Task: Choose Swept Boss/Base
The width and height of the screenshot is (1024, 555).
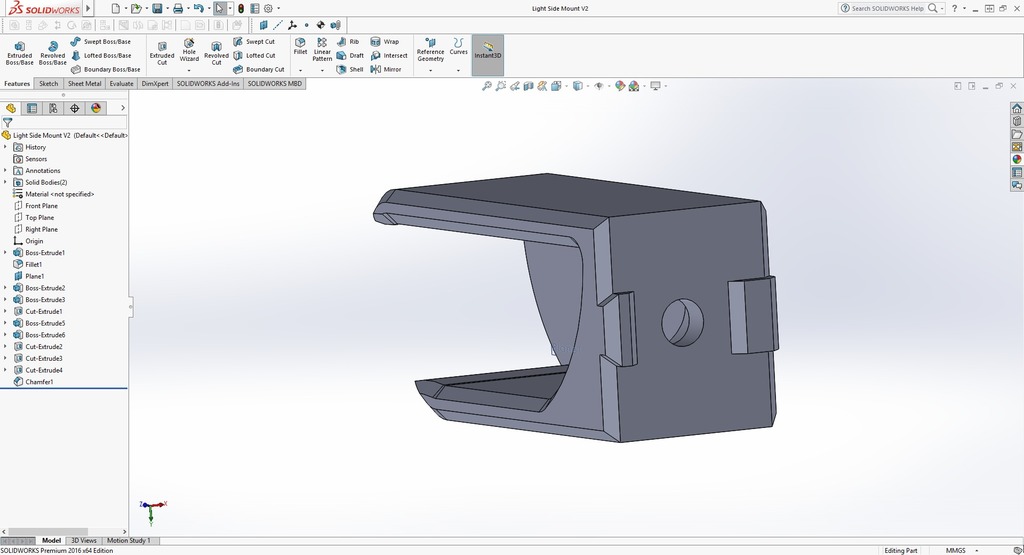Action: coord(101,41)
